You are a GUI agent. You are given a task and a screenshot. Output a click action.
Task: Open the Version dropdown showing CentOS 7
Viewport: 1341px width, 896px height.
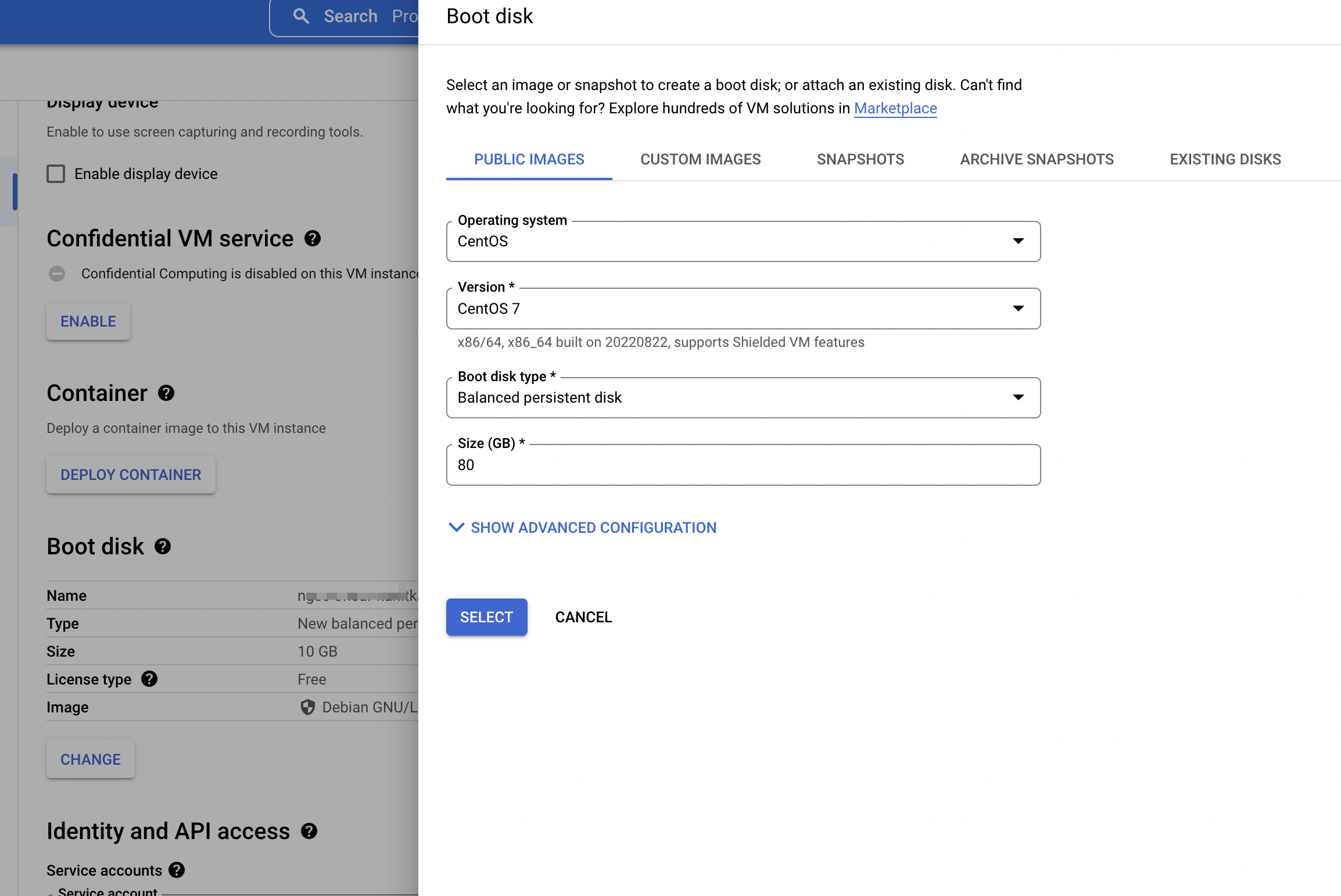(x=743, y=309)
